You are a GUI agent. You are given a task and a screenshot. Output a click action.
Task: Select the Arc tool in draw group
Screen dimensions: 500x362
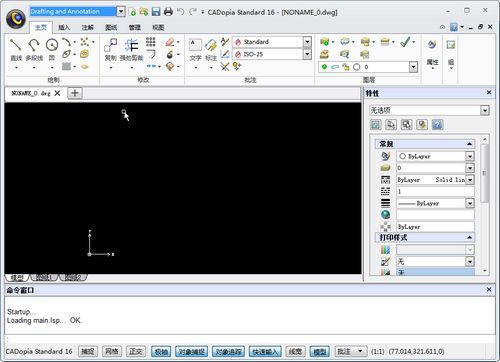pos(66,42)
